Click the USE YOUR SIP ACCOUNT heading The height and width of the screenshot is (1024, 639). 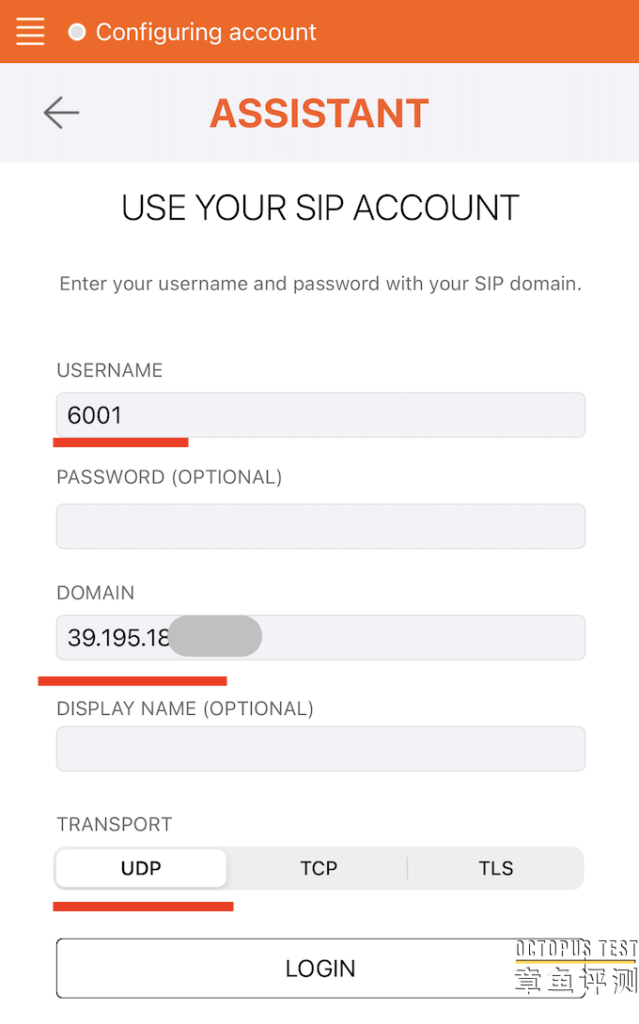pos(319,207)
